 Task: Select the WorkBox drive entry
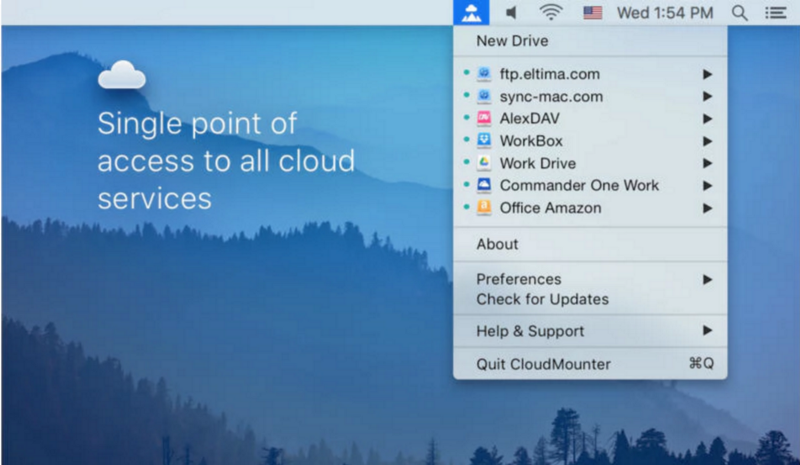(590, 141)
